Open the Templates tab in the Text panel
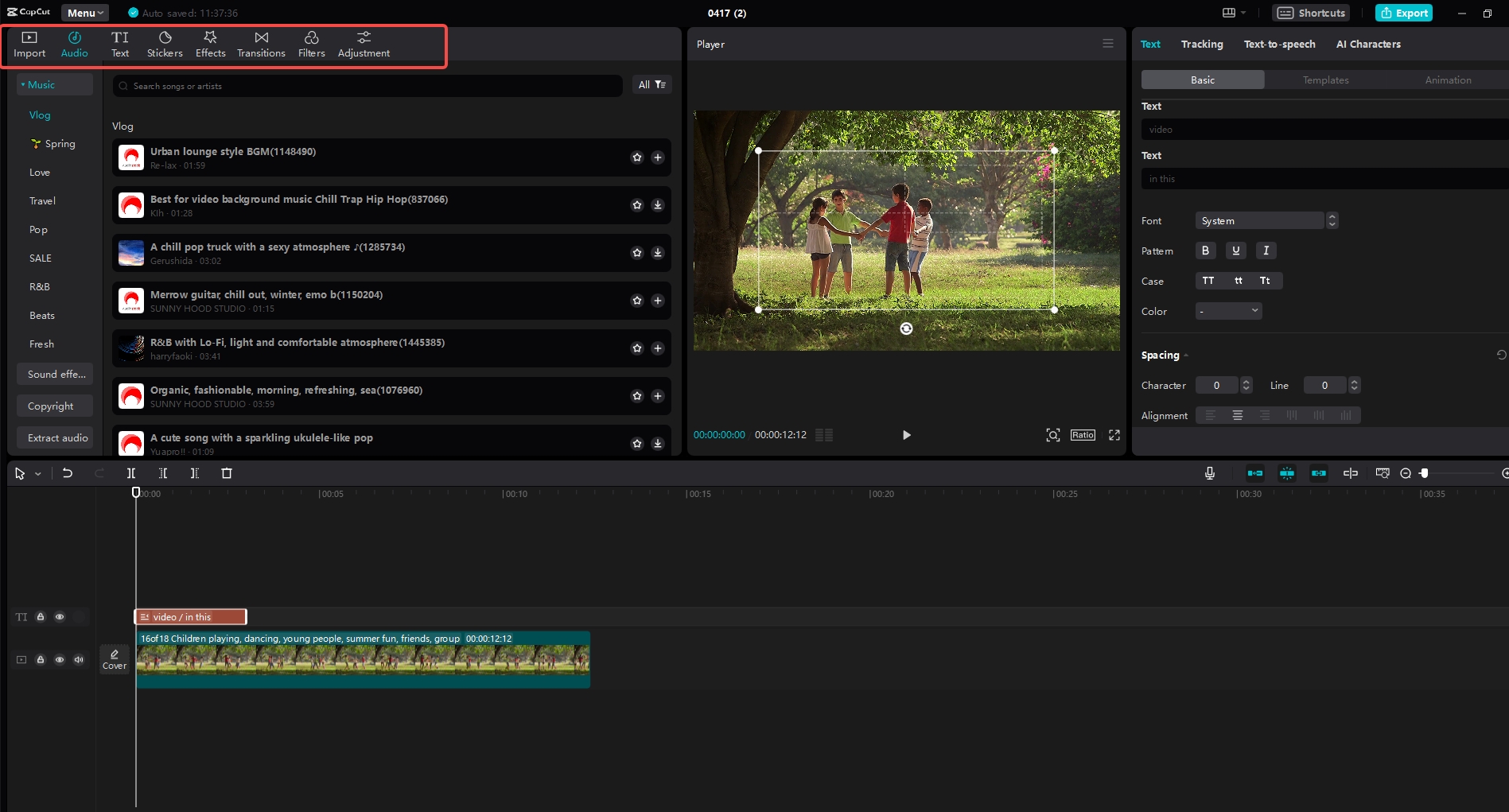The width and height of the screenshot is (1509, 812). 1325,80
